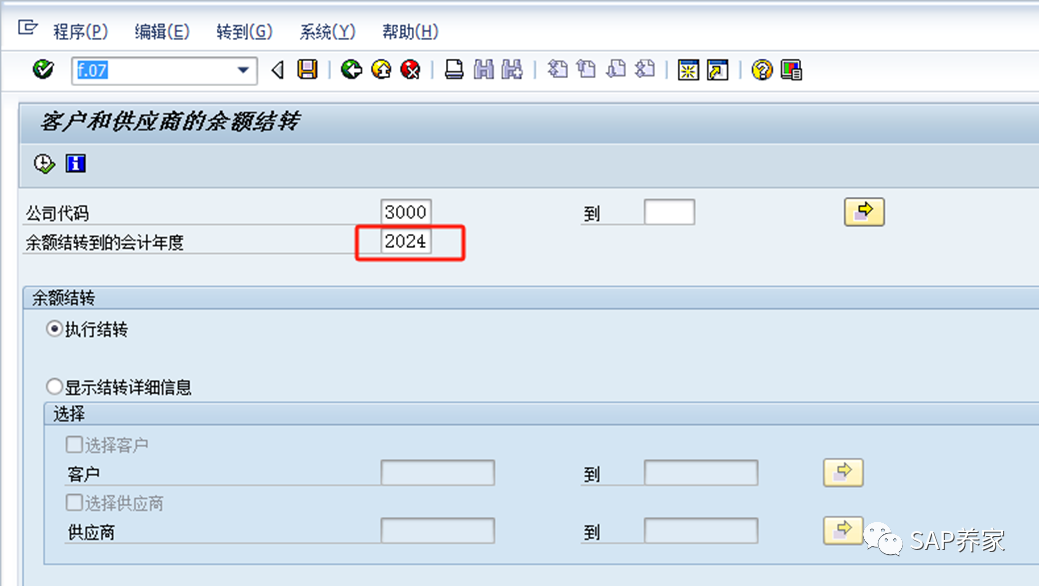
Task: Select the 显示结转详细信息 radio button
Action: (x=54, y=386)
